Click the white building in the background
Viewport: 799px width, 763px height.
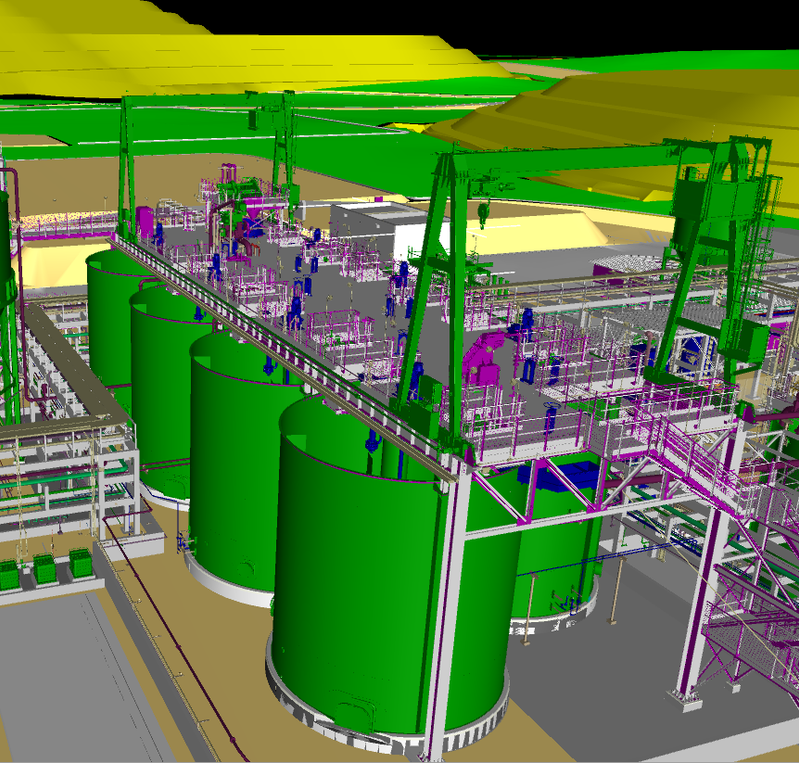[380, 227]
